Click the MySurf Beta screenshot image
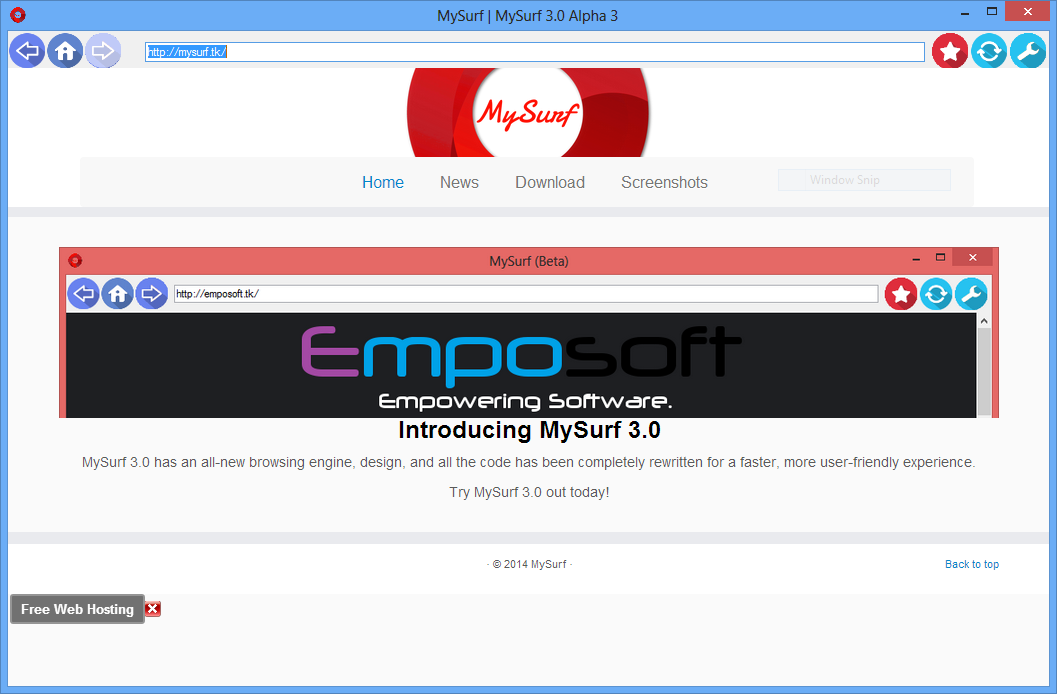The image size is (1057, 694). 528,332
